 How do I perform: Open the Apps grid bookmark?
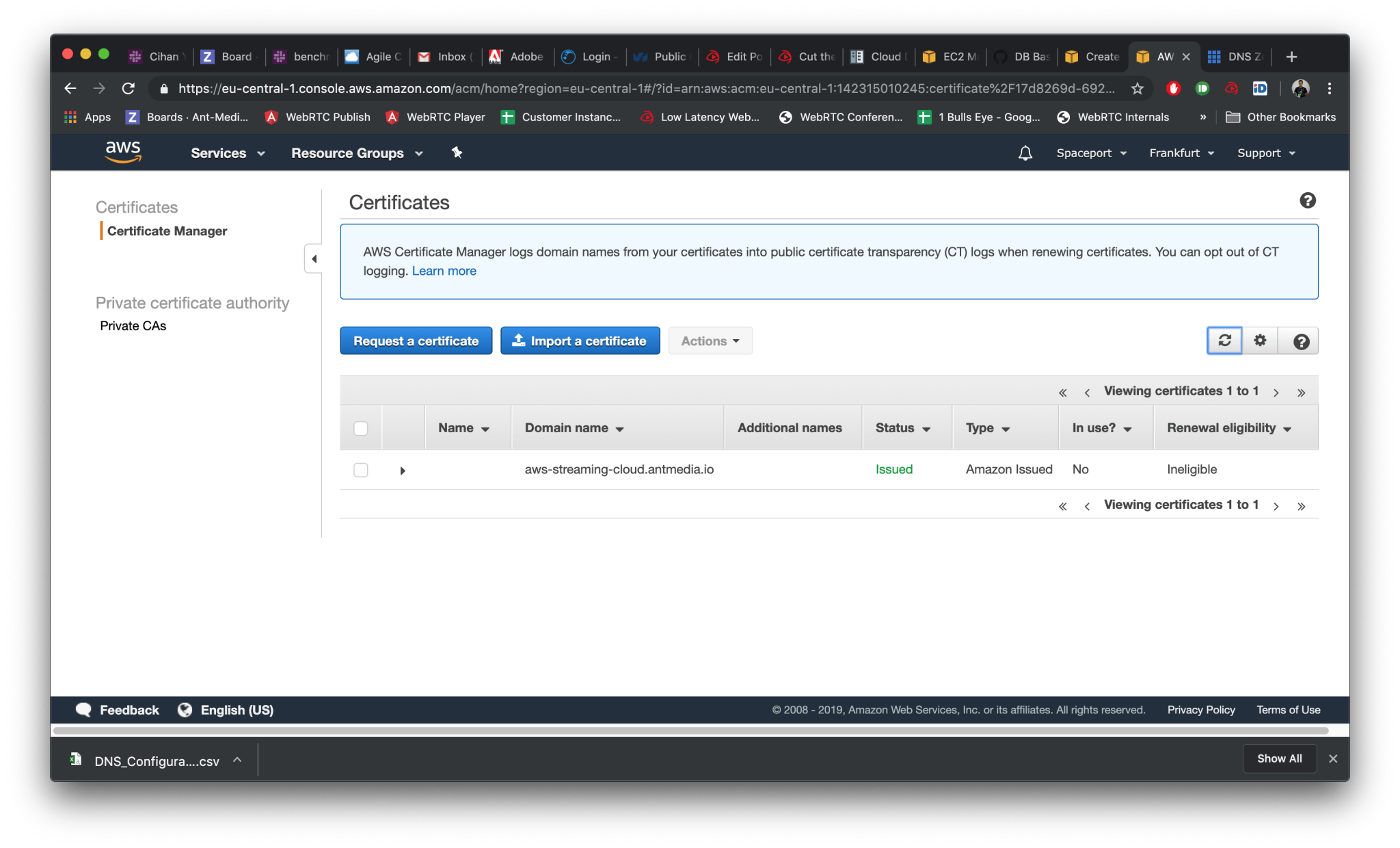point(87,117)
